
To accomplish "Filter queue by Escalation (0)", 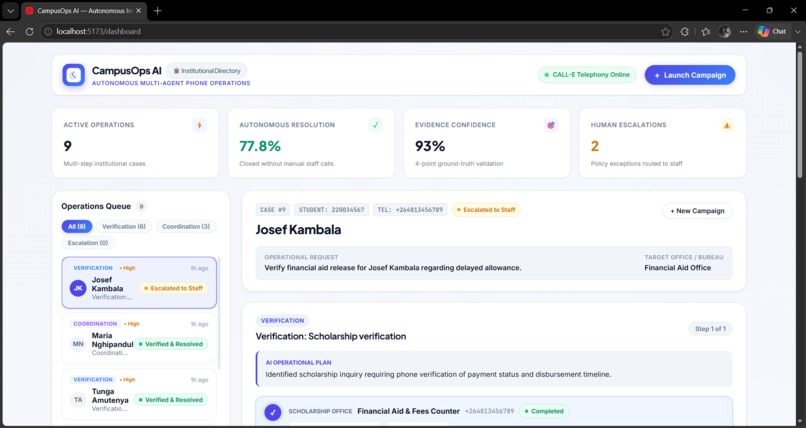I will 88,243.
